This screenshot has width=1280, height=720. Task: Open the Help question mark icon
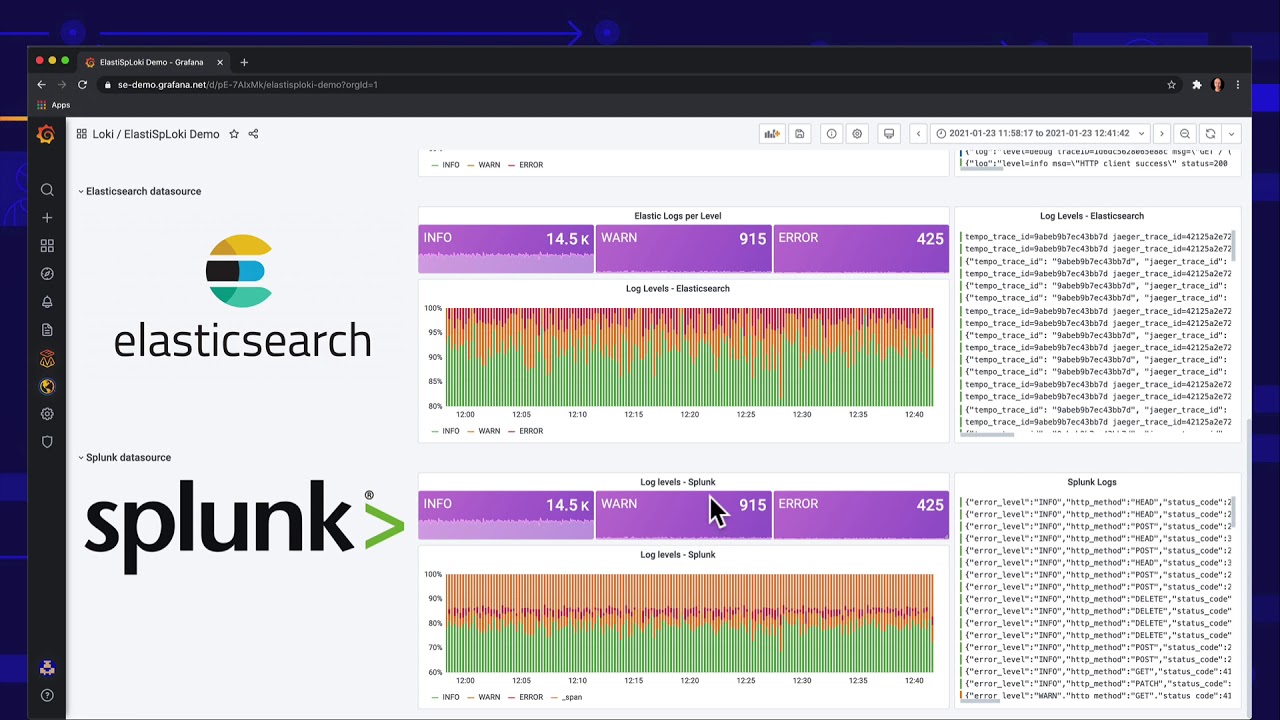tap(47, 695)
